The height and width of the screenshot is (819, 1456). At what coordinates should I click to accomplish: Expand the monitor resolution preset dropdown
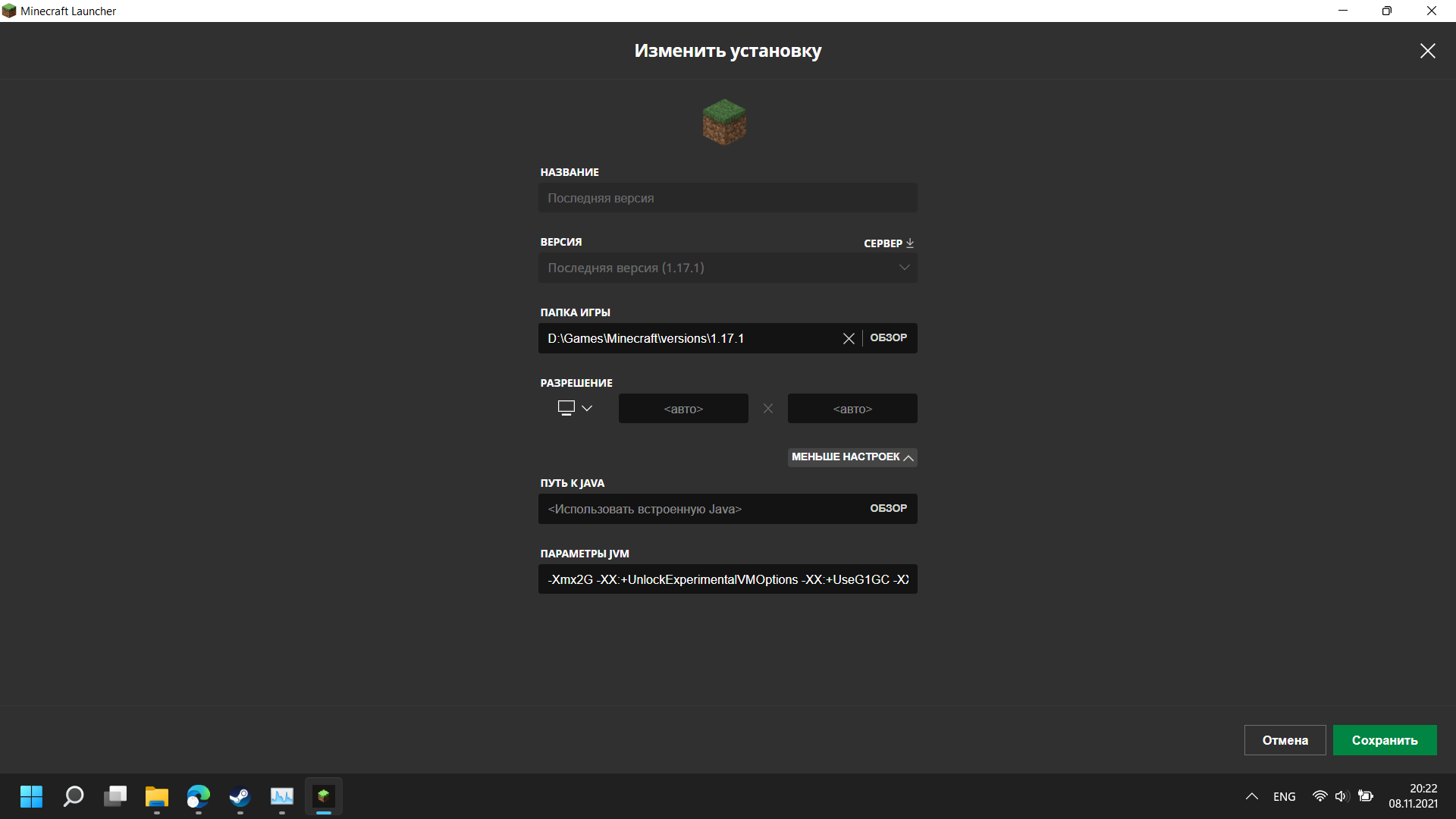click(575, 408)
